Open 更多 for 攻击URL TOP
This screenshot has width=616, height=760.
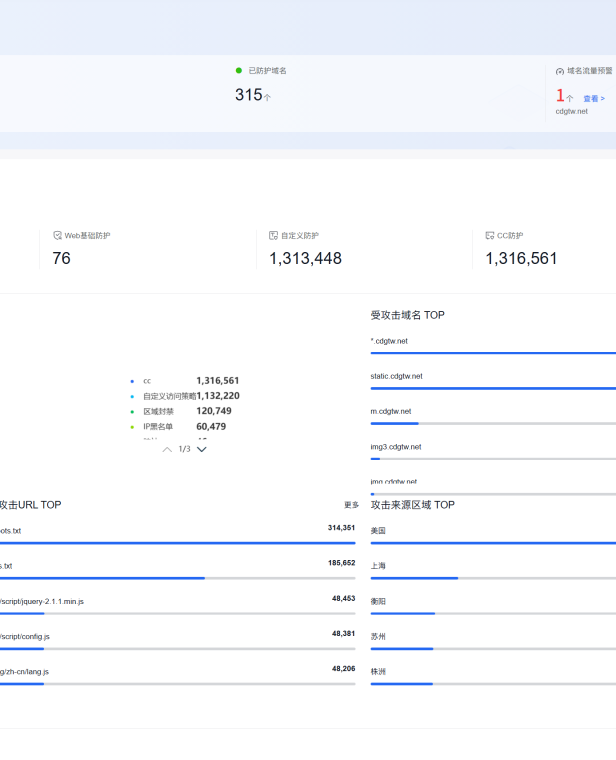pos(351,505)
